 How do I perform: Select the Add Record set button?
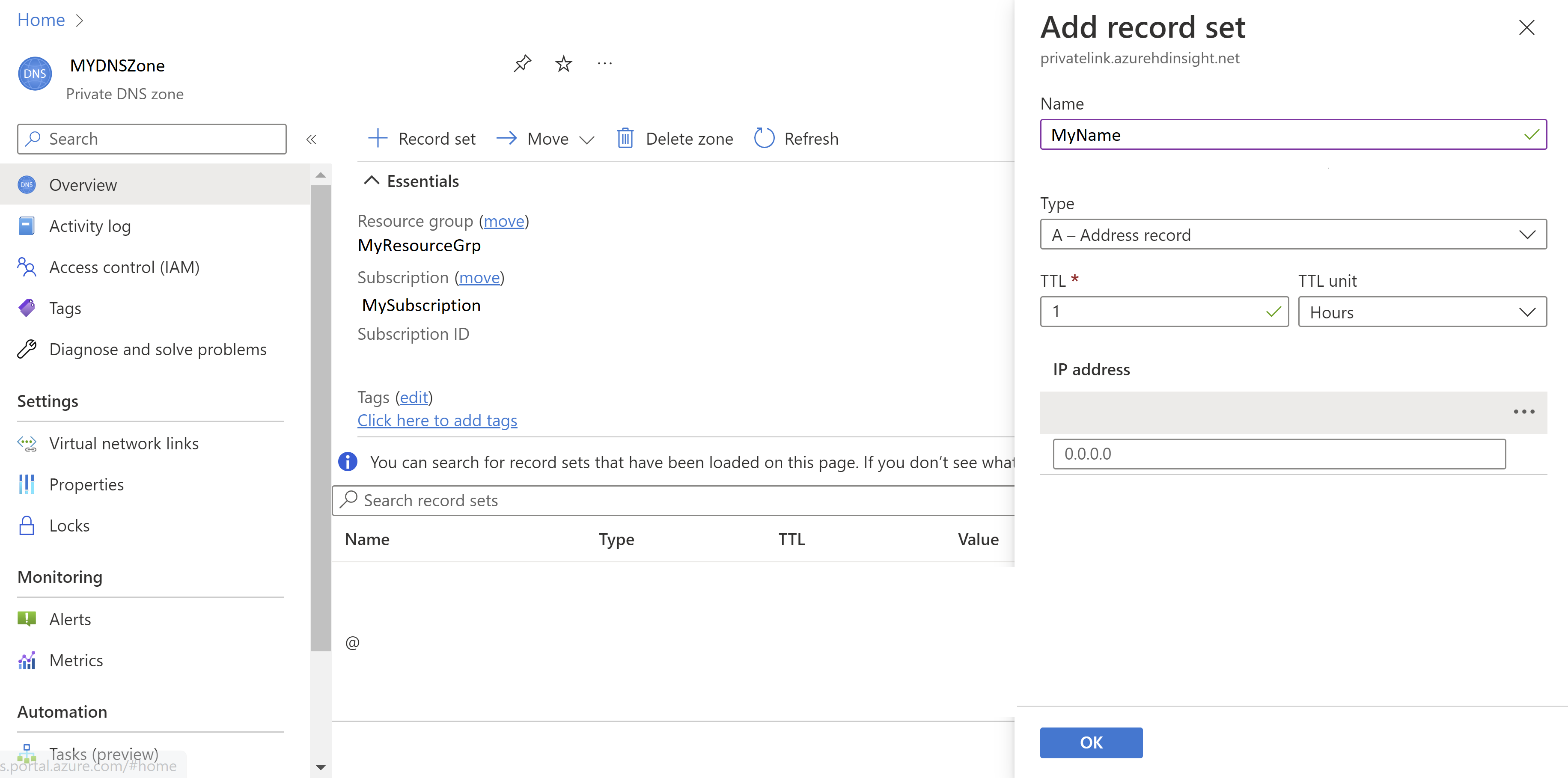[x=423, y=138]
